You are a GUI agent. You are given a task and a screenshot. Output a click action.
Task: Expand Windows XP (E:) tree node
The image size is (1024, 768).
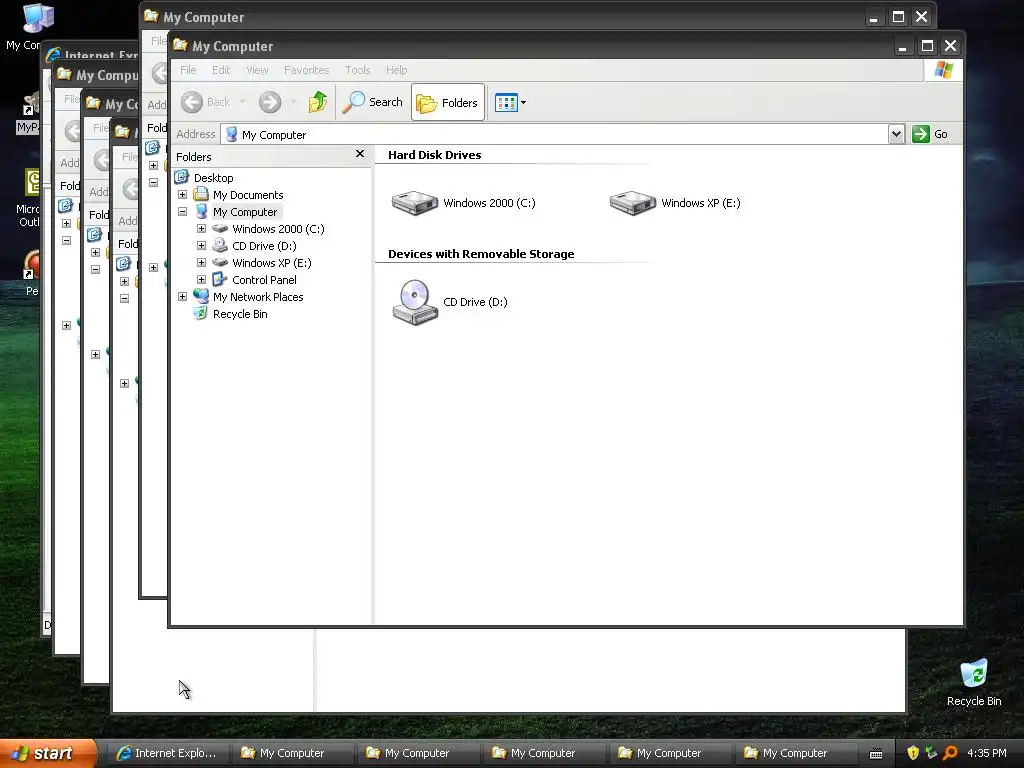(x=202, y=263)
